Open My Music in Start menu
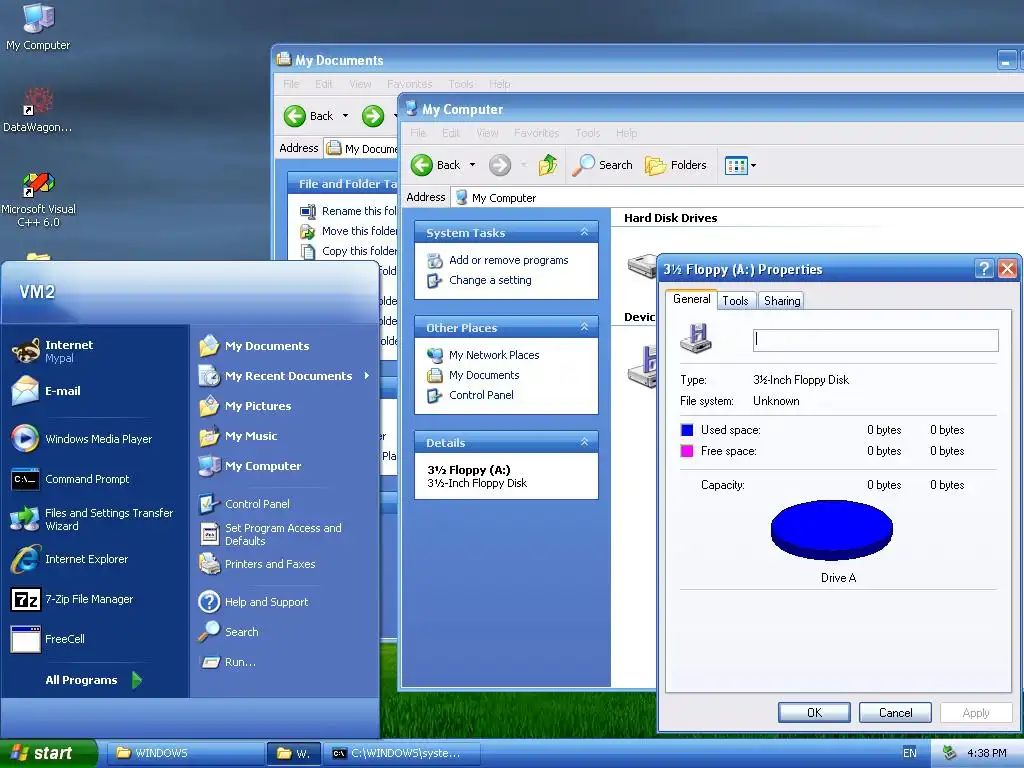 point(238,436)
